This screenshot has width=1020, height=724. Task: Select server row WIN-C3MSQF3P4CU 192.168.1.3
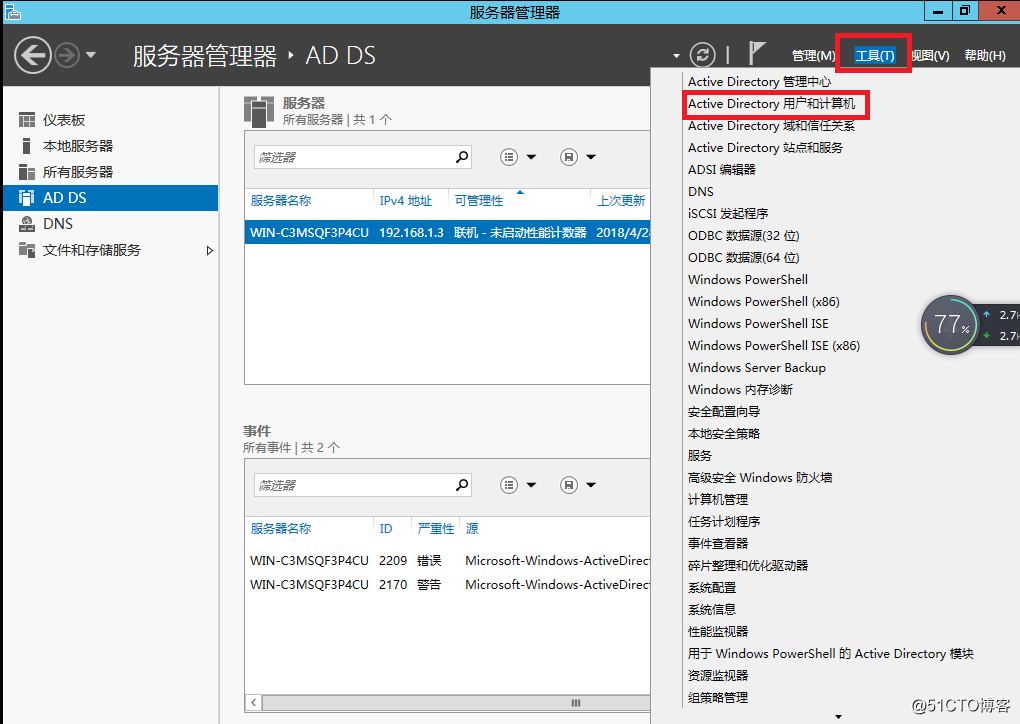tap(448, 232)
